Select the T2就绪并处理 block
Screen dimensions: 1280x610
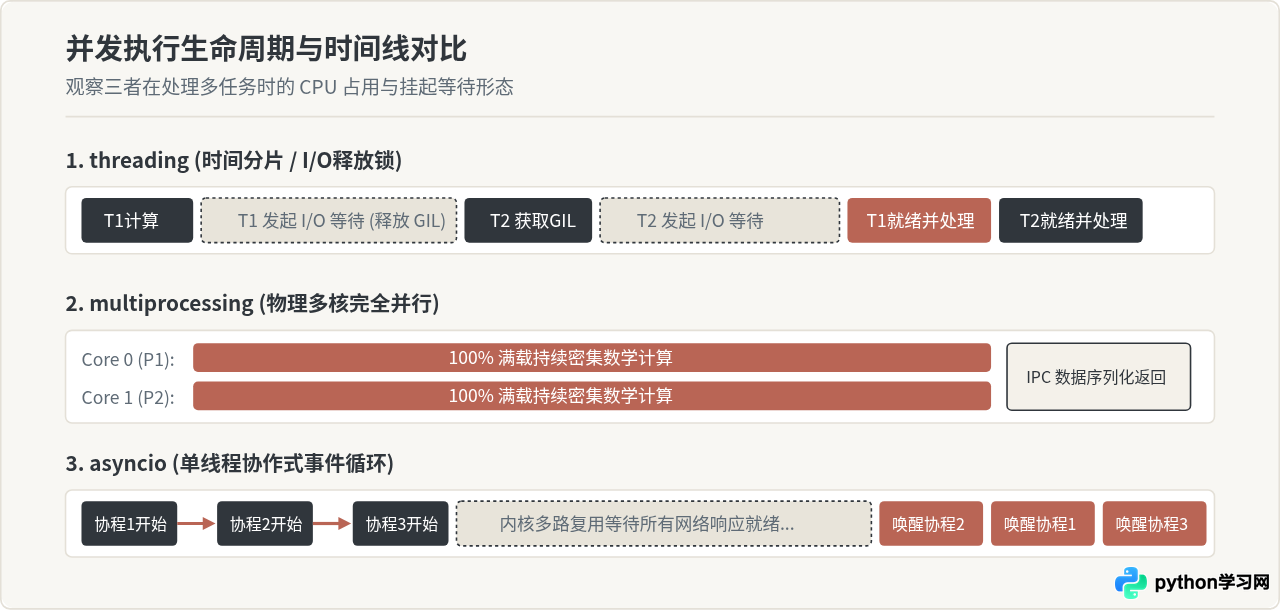1071,220
